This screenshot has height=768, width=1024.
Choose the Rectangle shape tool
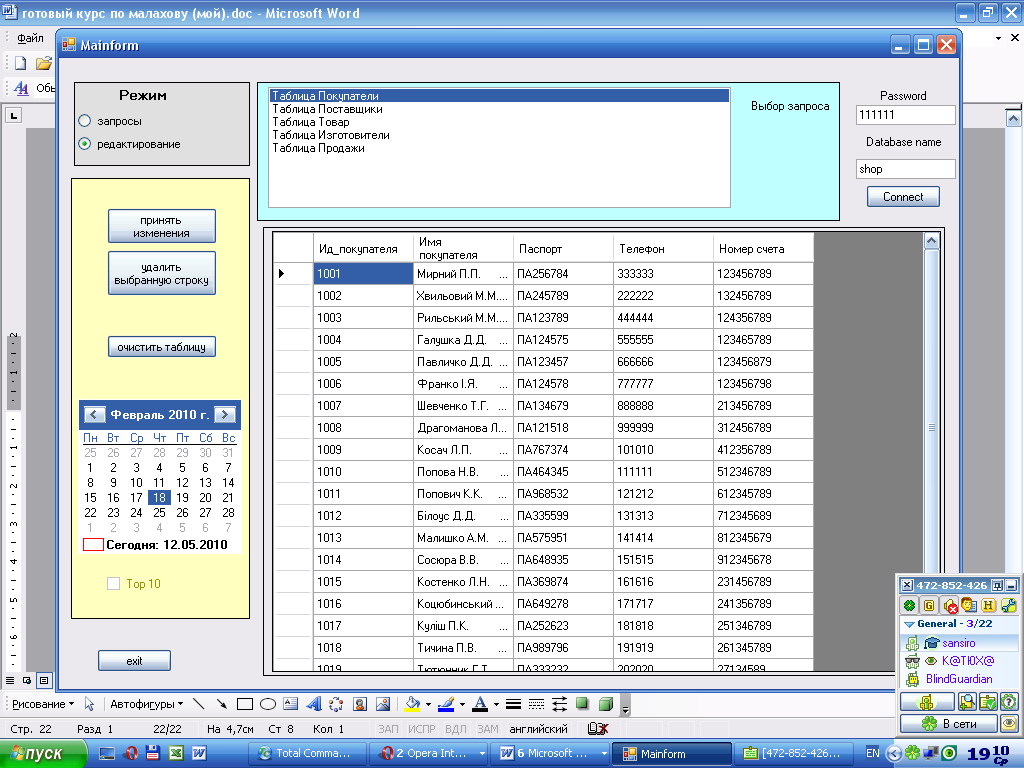pyautogui.click(x=245, y=704)
